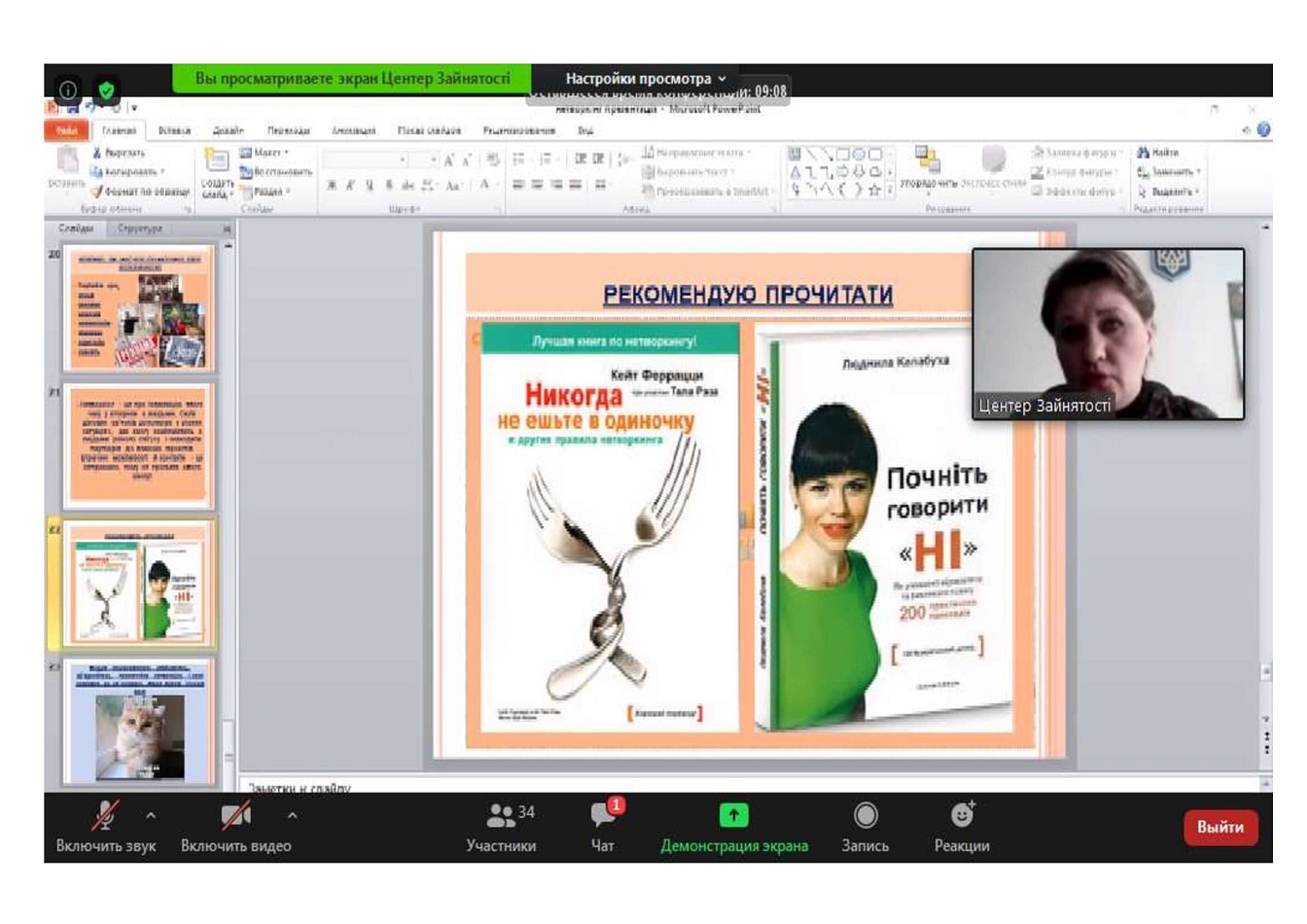Screen dimensions: 1307x924
Task: Switch to the Структура pane tab
Action: [140, 229]
